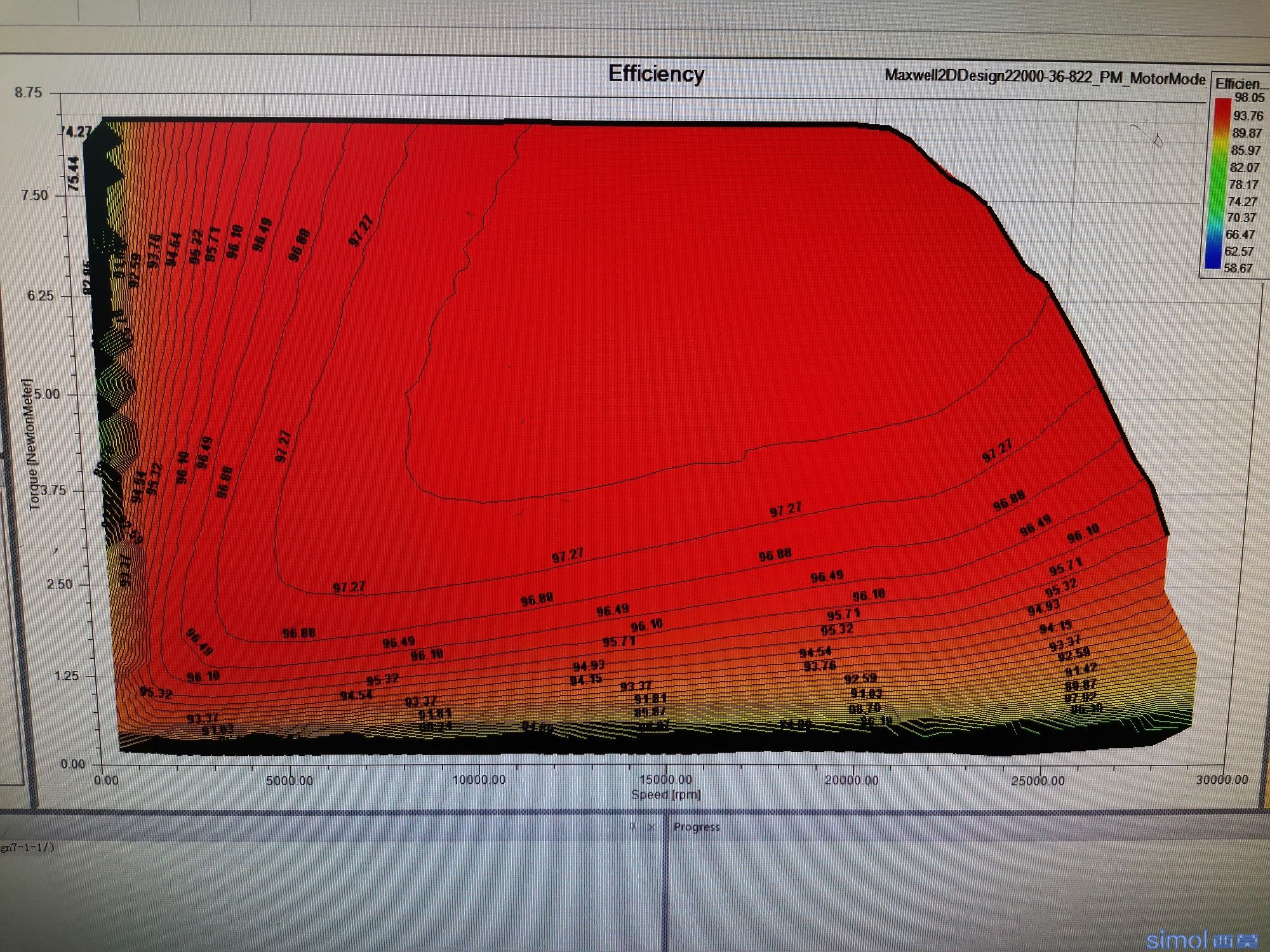
Task: Click the 7.50 torque axis tick
Action: 34,195
